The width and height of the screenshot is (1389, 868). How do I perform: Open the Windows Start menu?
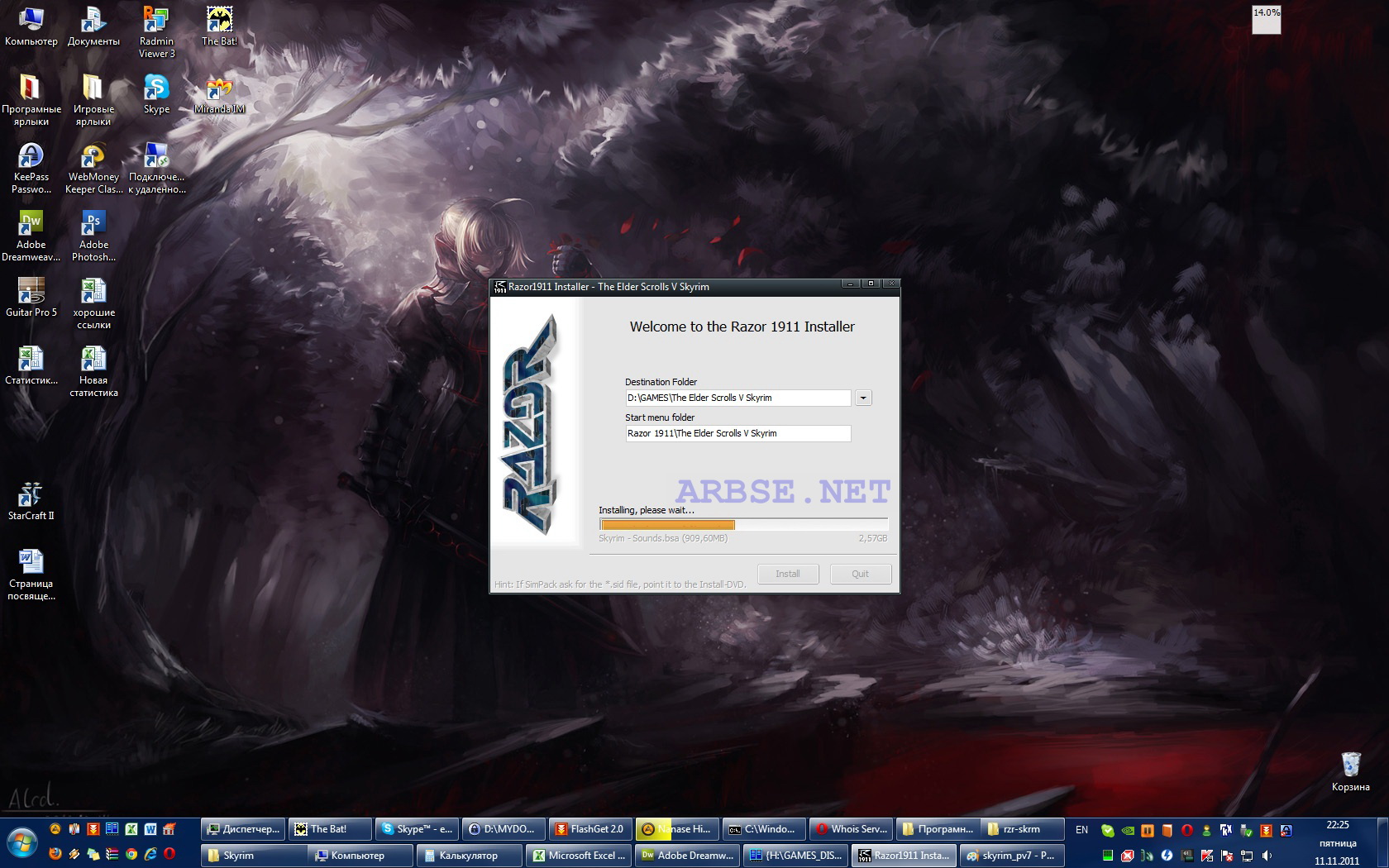pyautogui.click(x=22, y=842)
